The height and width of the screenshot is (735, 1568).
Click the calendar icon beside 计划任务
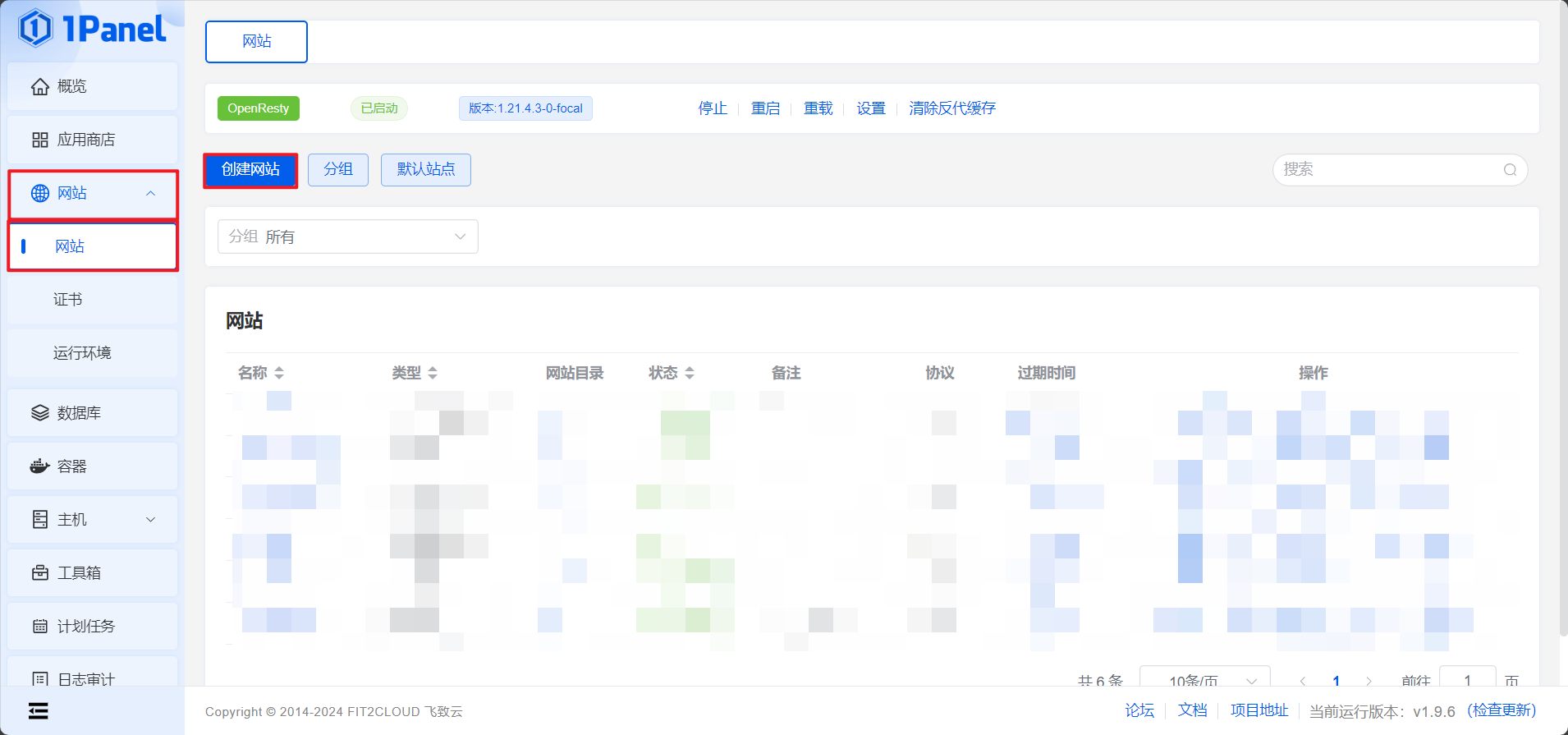pyautogui.click(x=39, y=627)
